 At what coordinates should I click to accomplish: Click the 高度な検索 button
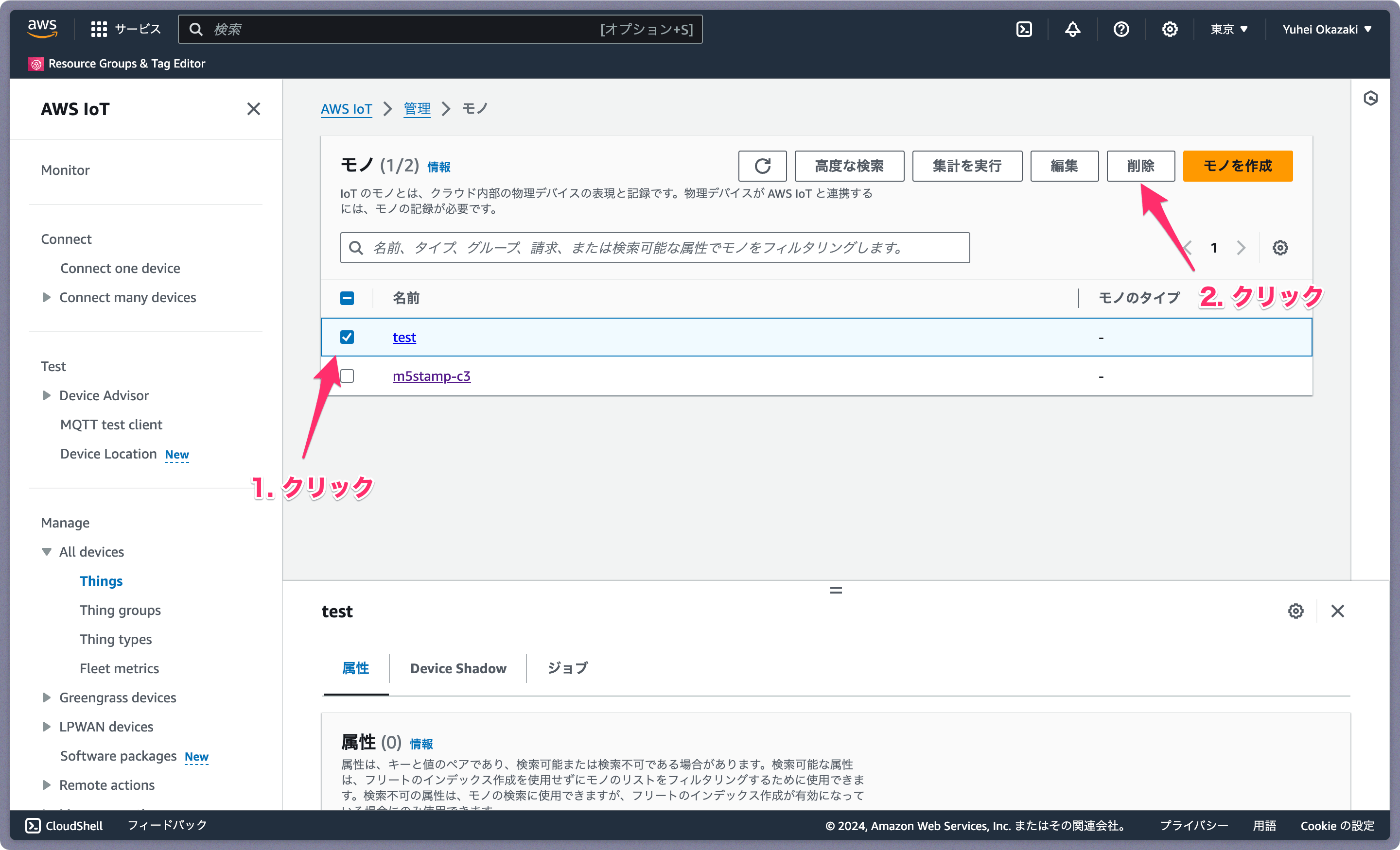[x=849, y=166]
